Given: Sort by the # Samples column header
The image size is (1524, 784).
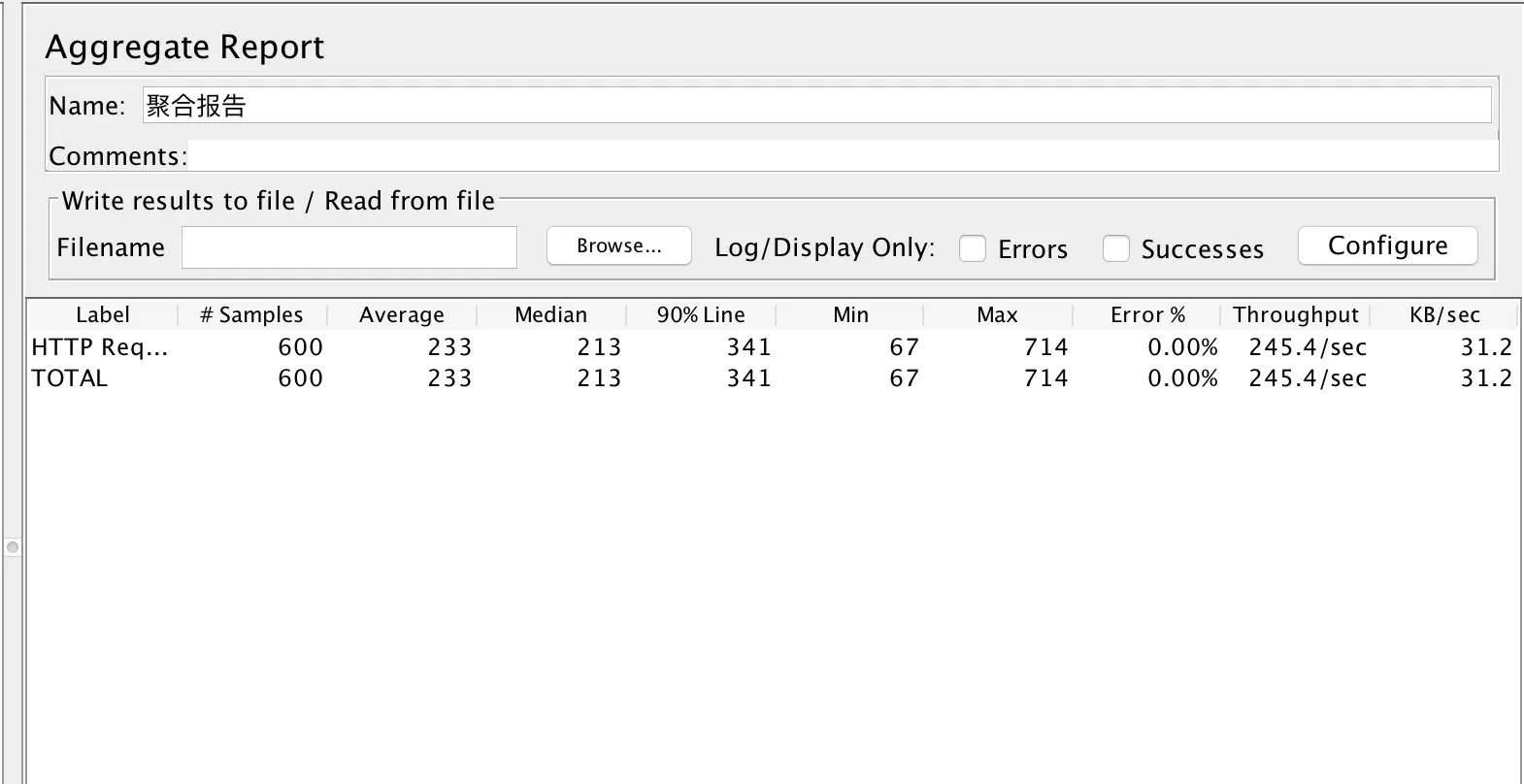Looking at the screenshot, I should pos(252,314).
